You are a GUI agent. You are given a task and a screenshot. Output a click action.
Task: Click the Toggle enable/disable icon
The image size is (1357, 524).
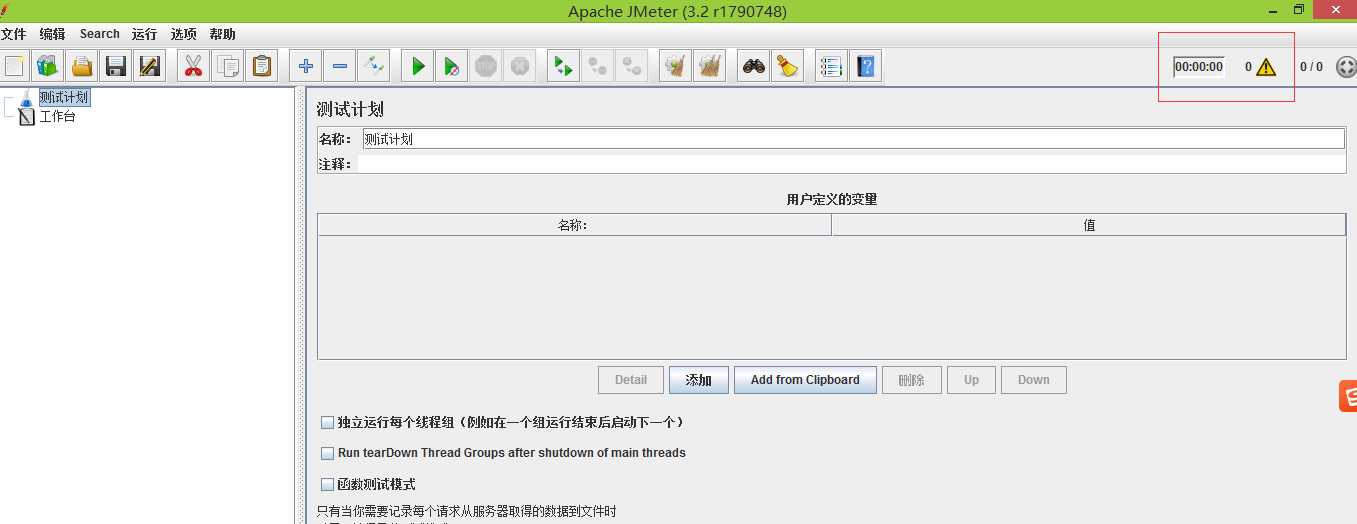(x=374, y=67)
